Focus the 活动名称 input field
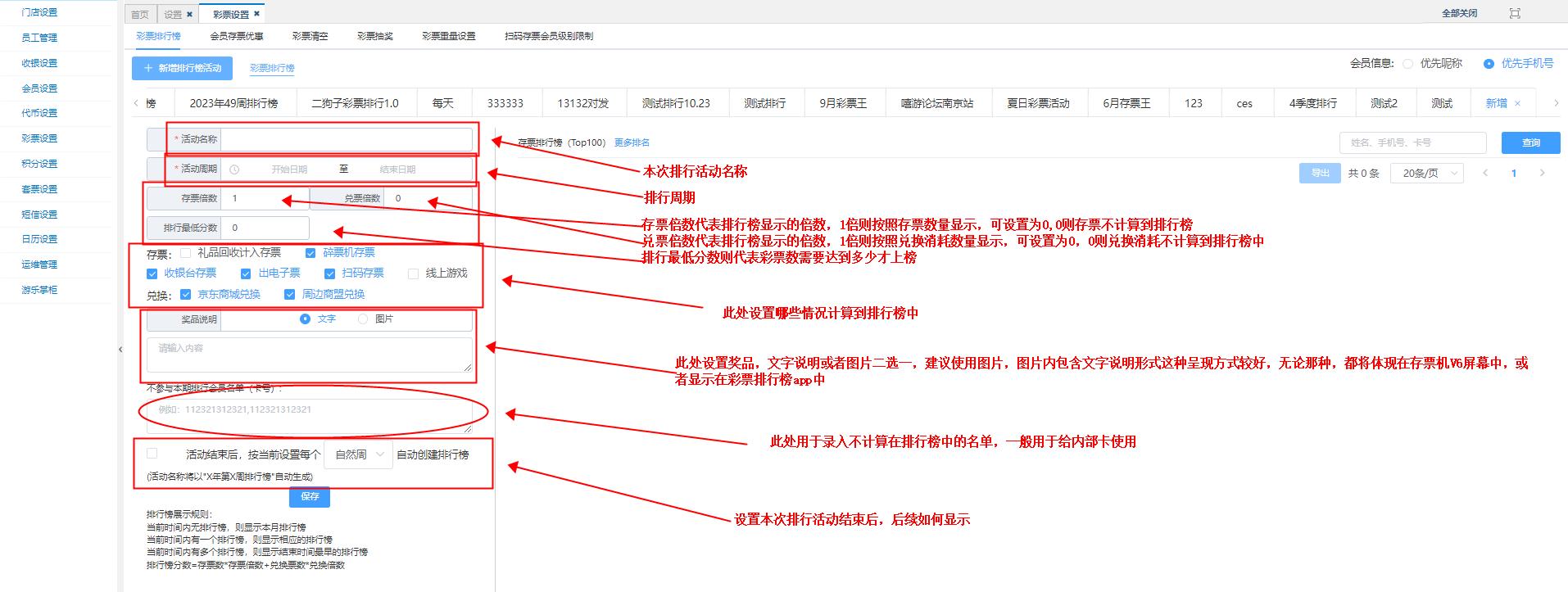 [x=347, y=139]
